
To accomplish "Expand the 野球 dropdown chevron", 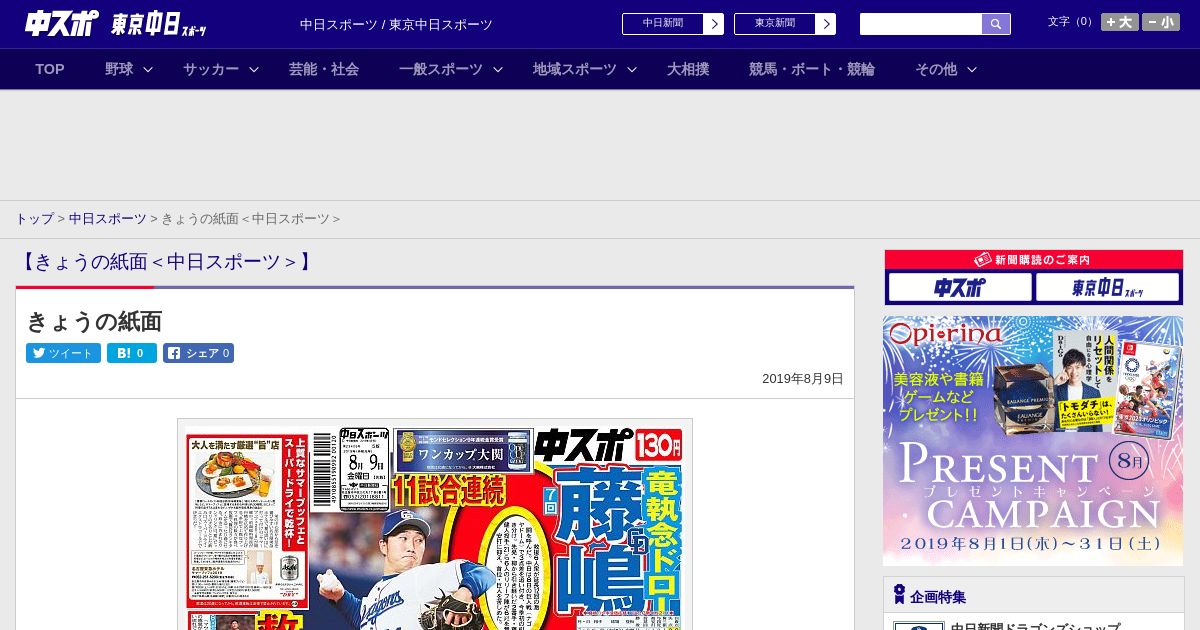I will [x=148, y=70].
